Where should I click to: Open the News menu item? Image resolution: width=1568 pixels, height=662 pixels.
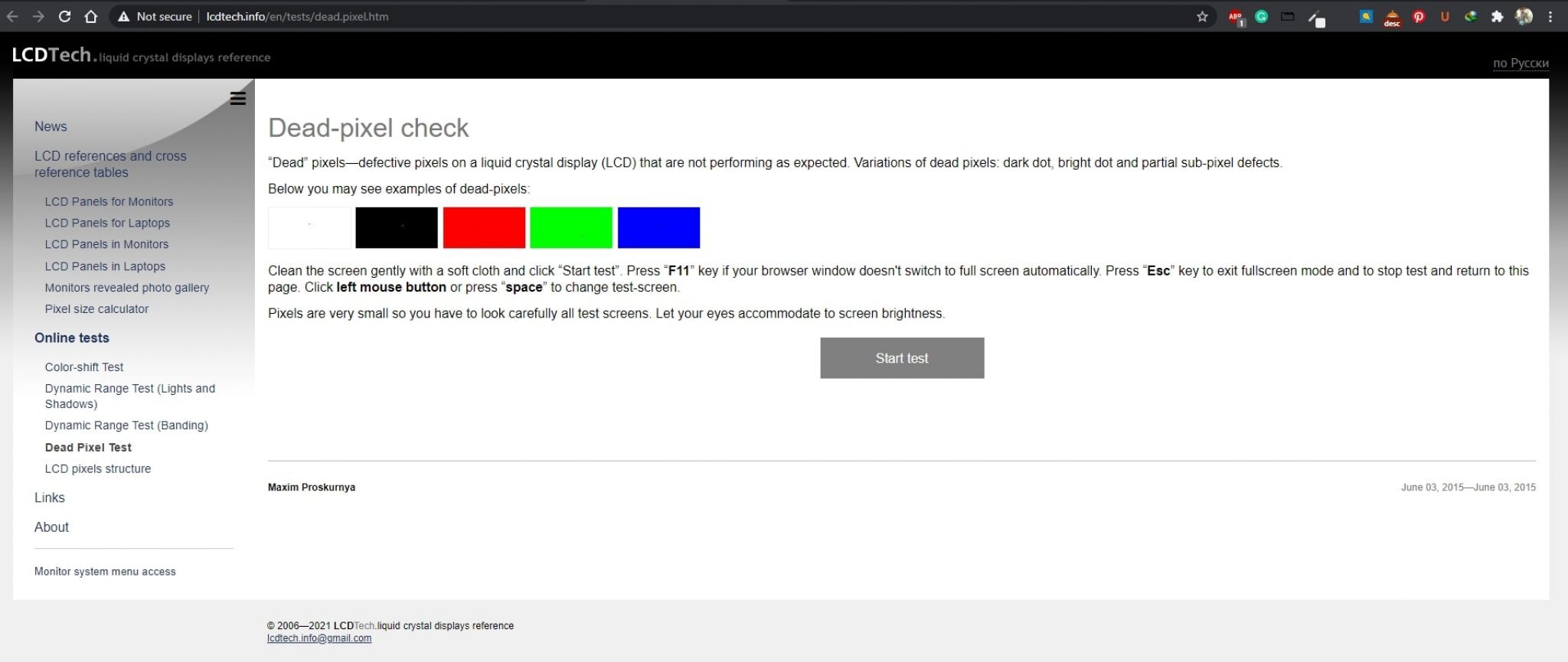coord(51,126)
